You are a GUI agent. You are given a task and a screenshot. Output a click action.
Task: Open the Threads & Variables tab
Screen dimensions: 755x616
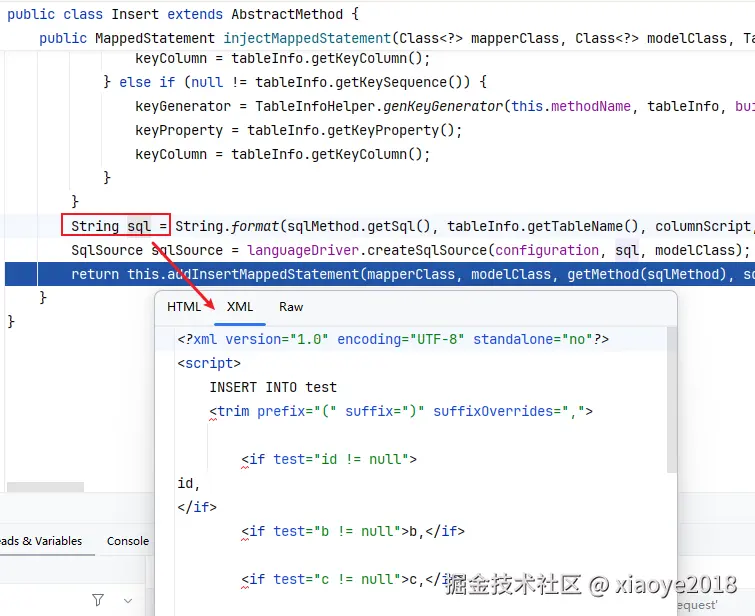pyautogui.click(x=41, y=541)
